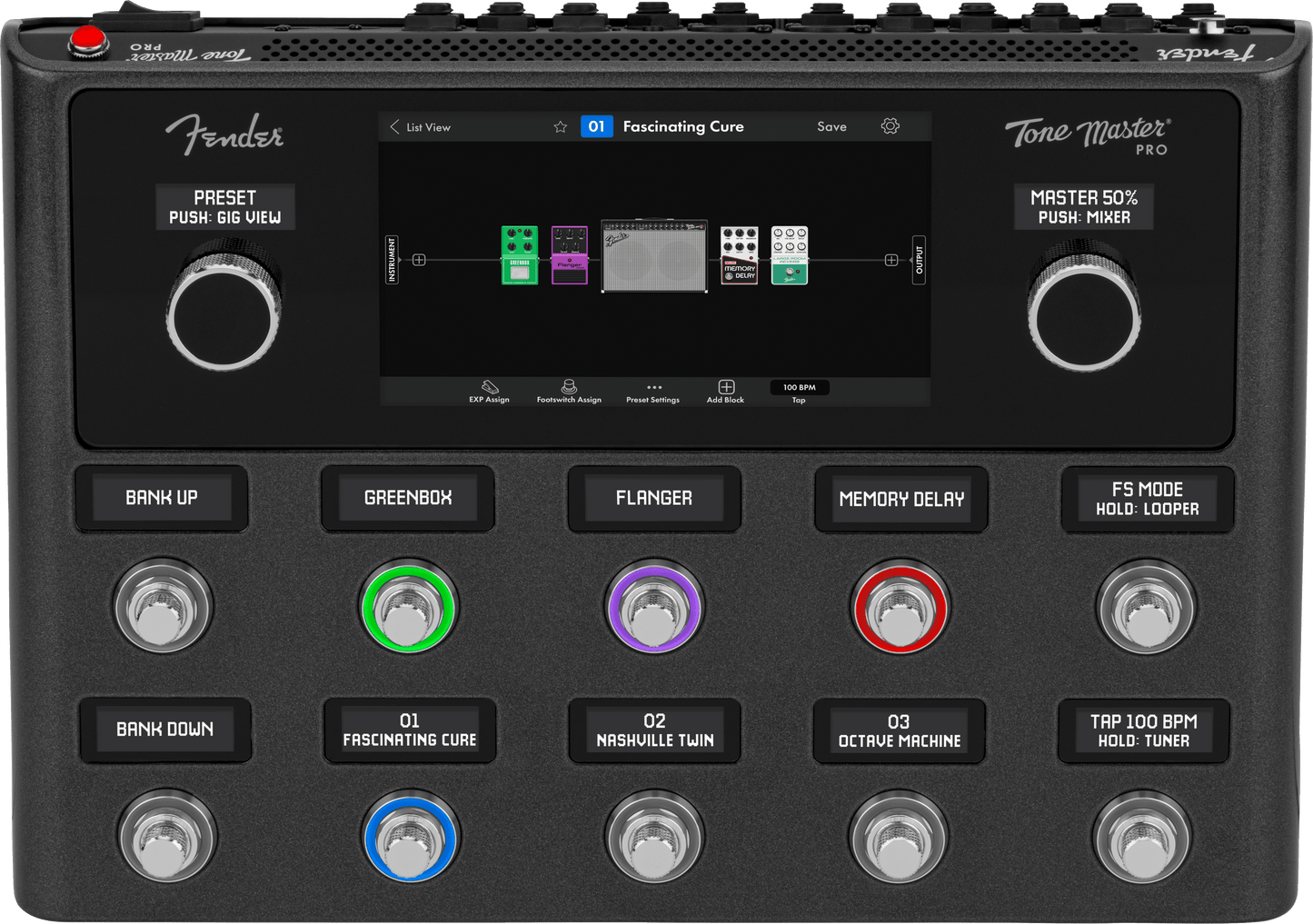Tap the 100 BPM tempo button
The image size is (1313, 924).
point(798,387)
